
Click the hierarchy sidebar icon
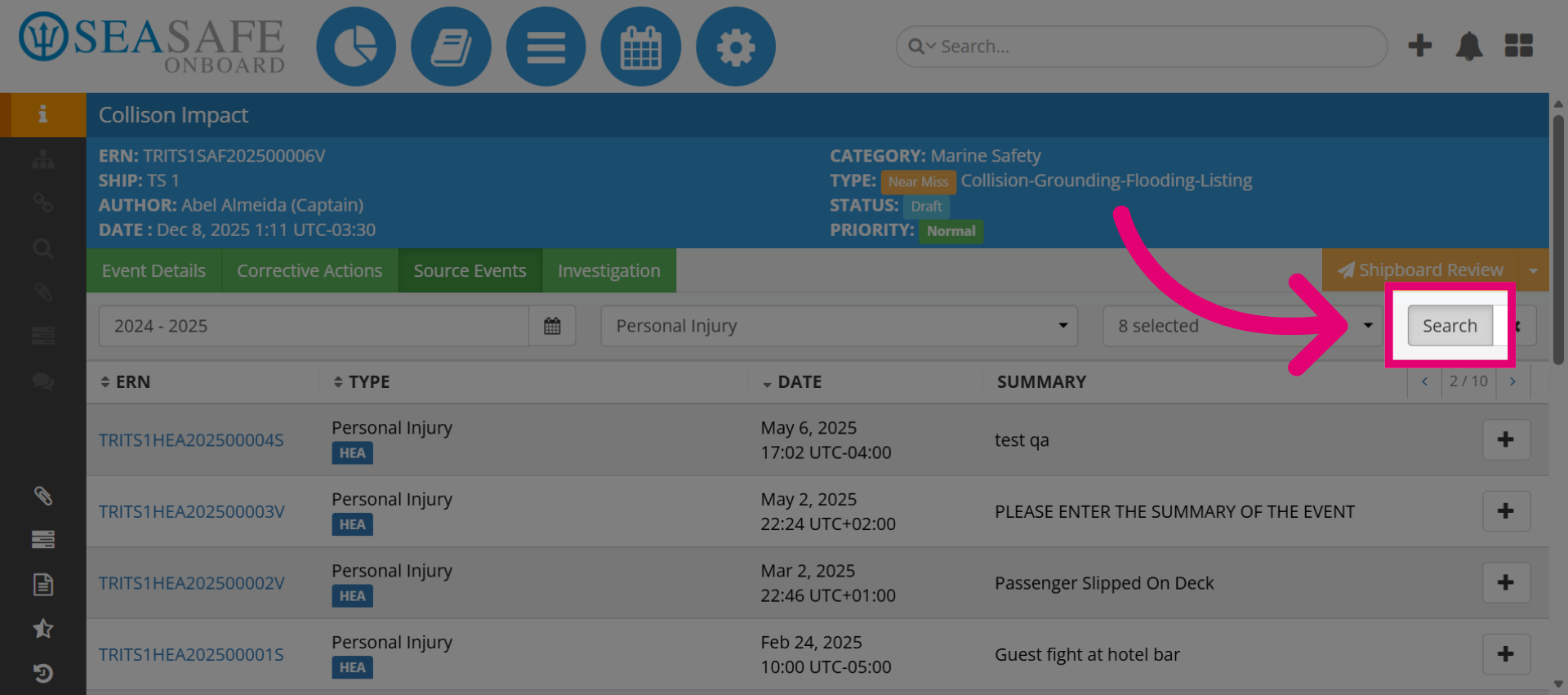click(x=42, y=159)
